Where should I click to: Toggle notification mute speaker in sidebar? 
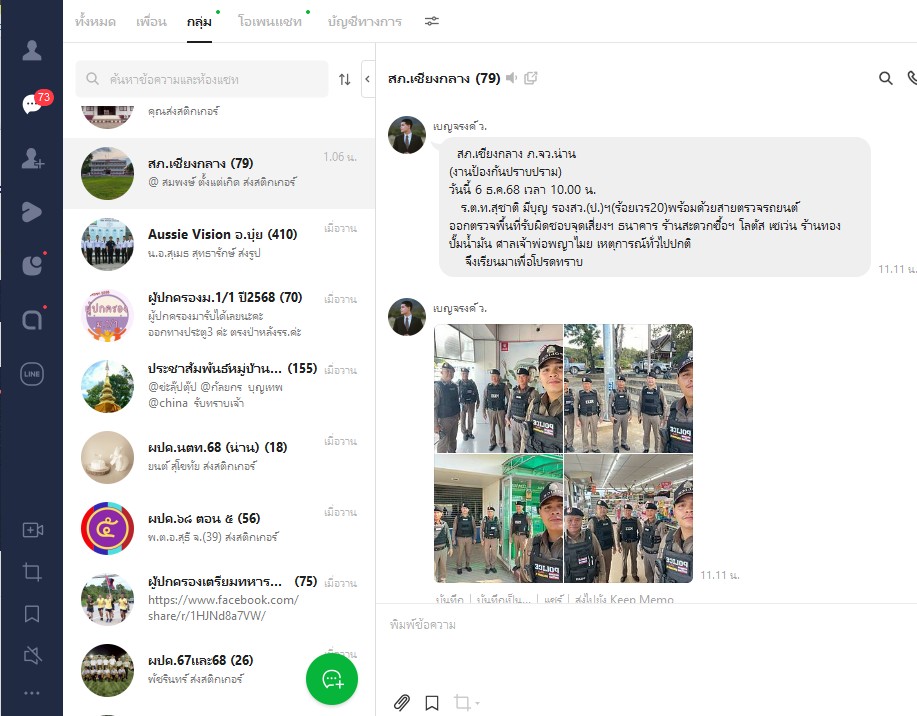tap(32, 655)
